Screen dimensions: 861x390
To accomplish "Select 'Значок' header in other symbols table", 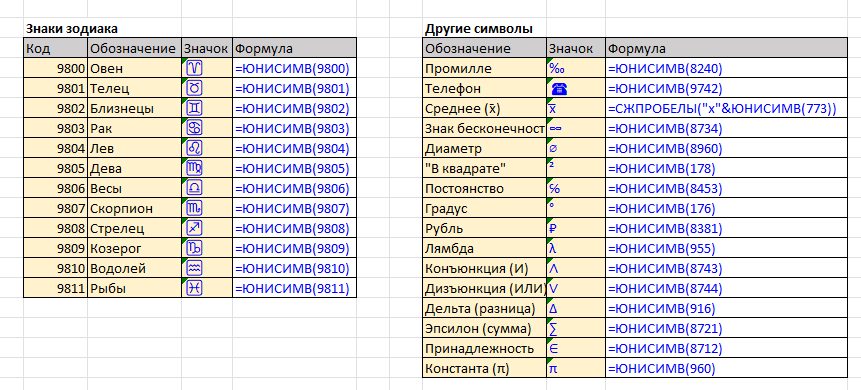I will 576,48.
